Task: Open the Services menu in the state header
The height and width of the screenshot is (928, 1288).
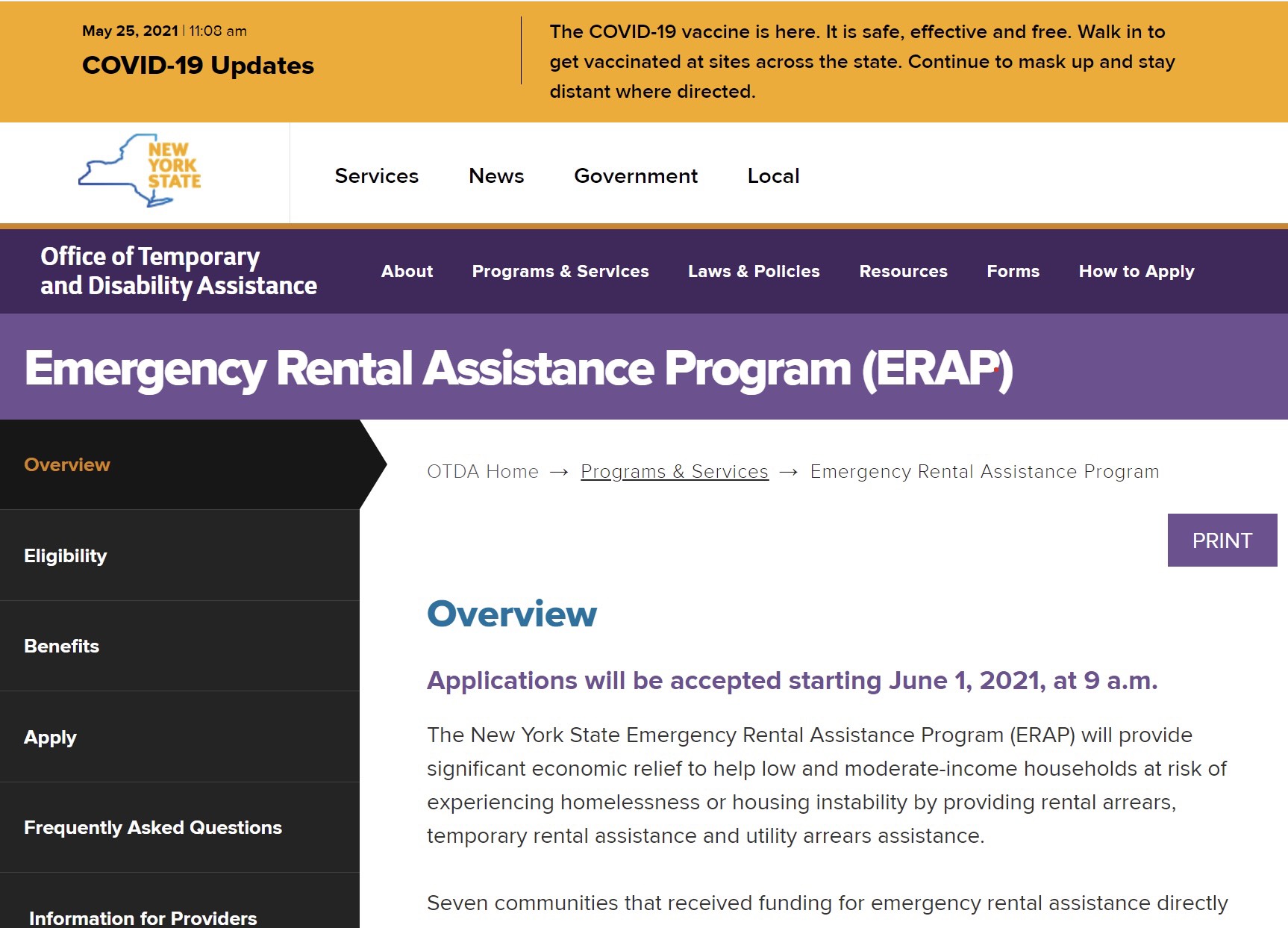Action: click(376, 176)
